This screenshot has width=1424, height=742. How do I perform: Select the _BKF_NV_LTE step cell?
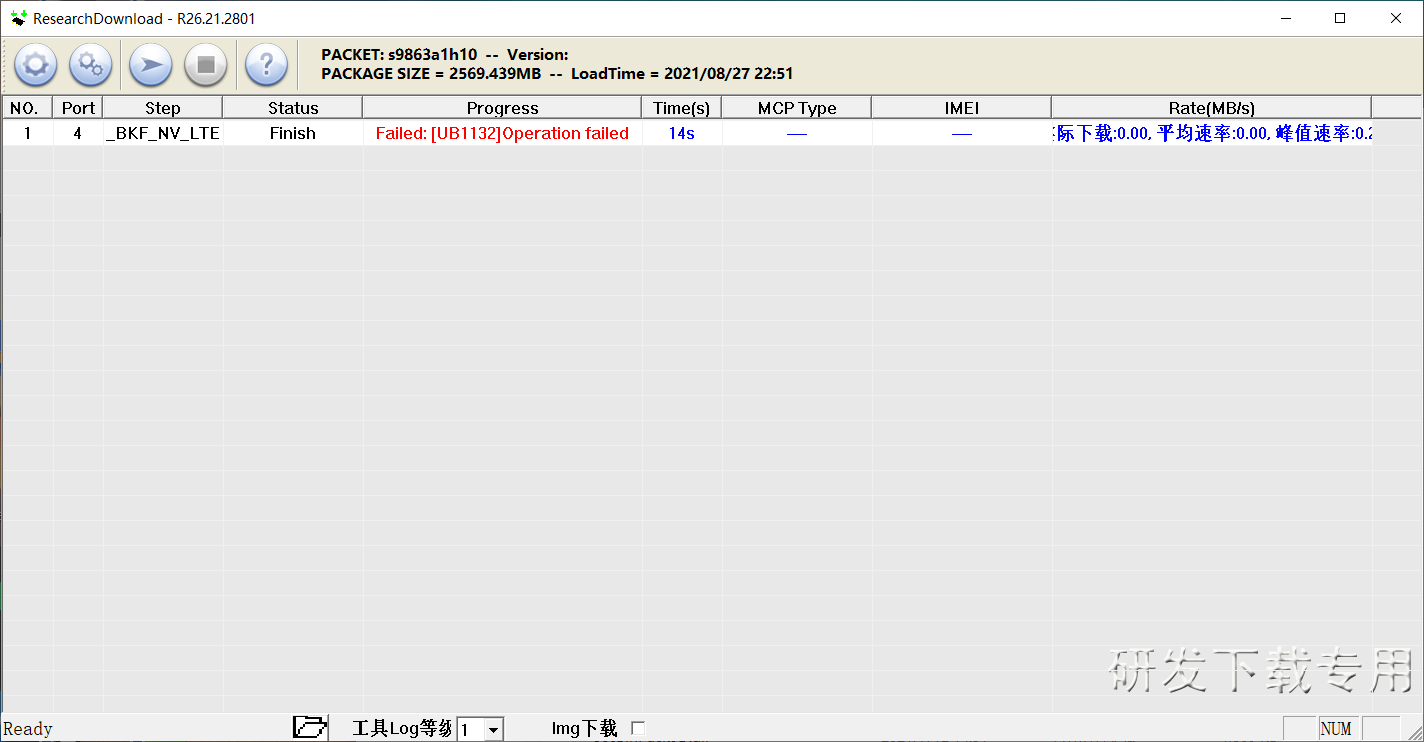(162, 133)
